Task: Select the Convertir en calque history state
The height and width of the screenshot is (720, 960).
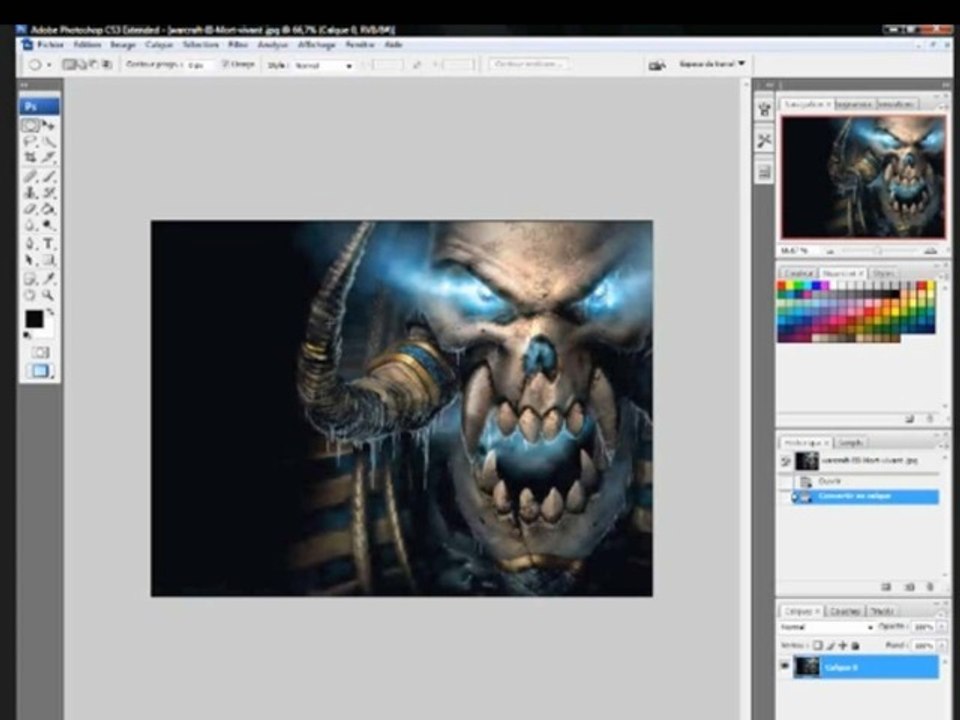Action: [866, 497]
